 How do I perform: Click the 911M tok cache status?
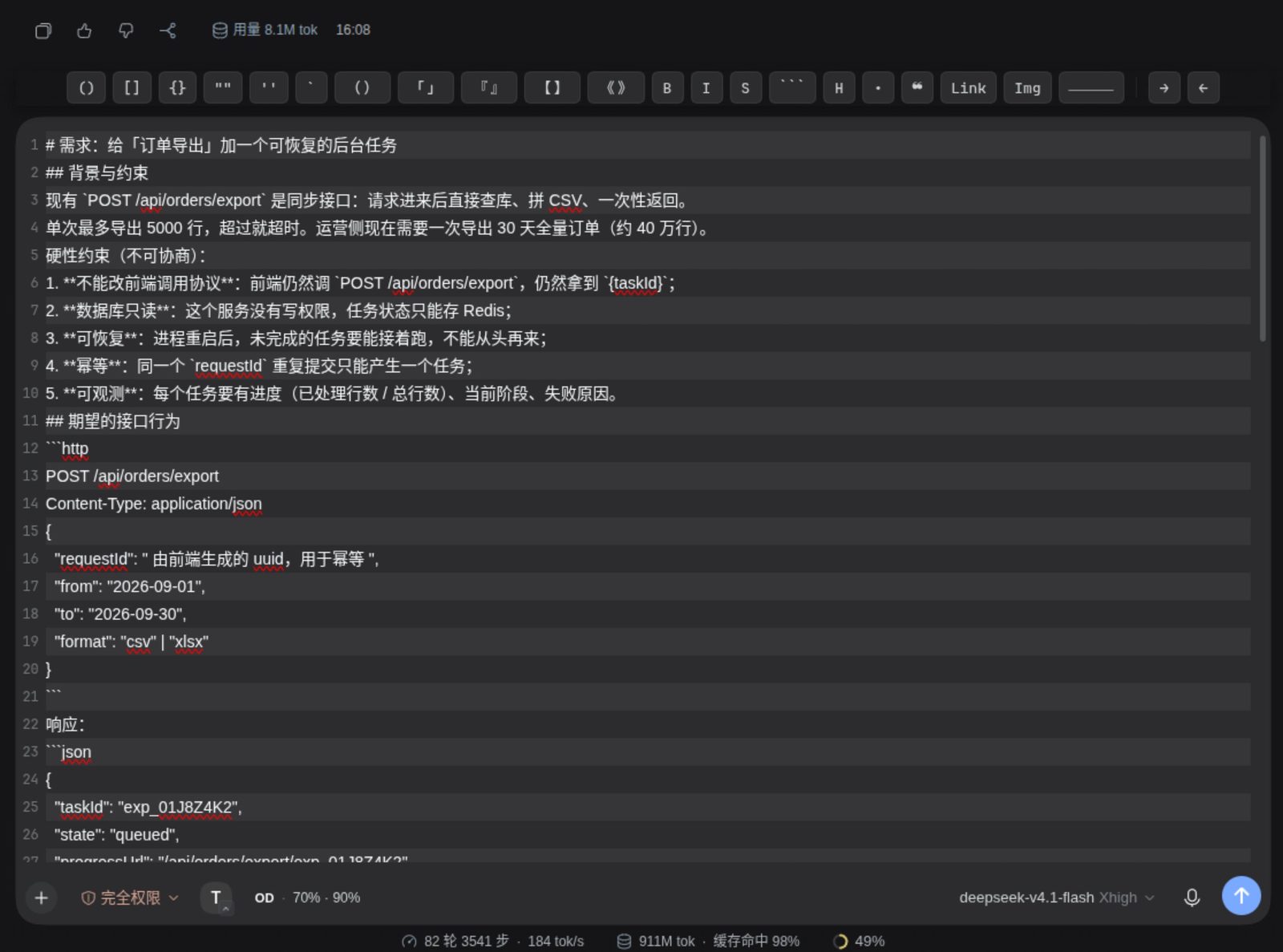tap(707, 941)
